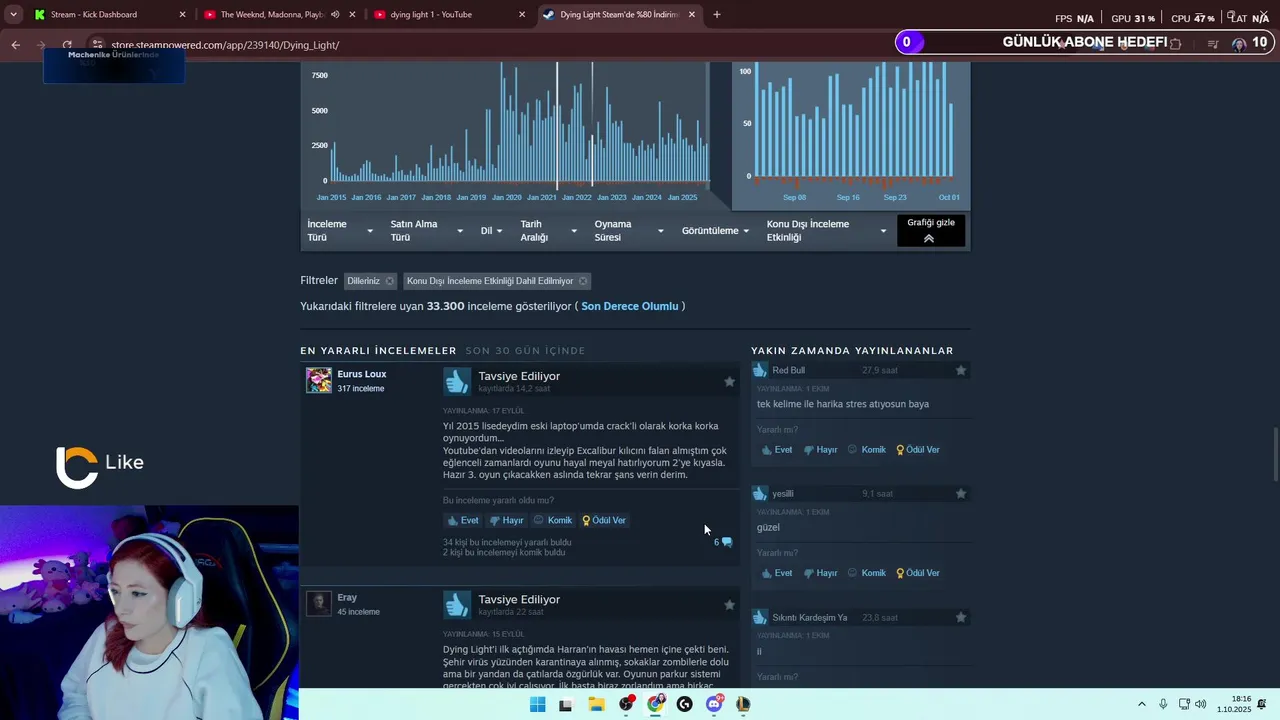Collapse the graph with Grafiği gizle
Screen dimensions: 1280x720
(x=931, y=230)
